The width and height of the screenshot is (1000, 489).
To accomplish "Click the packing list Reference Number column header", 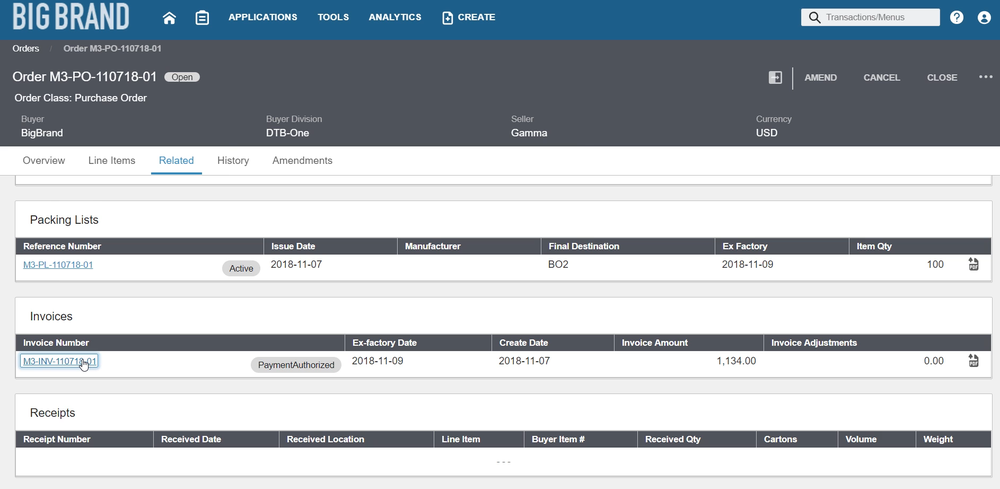I will (x=140, y=246).
